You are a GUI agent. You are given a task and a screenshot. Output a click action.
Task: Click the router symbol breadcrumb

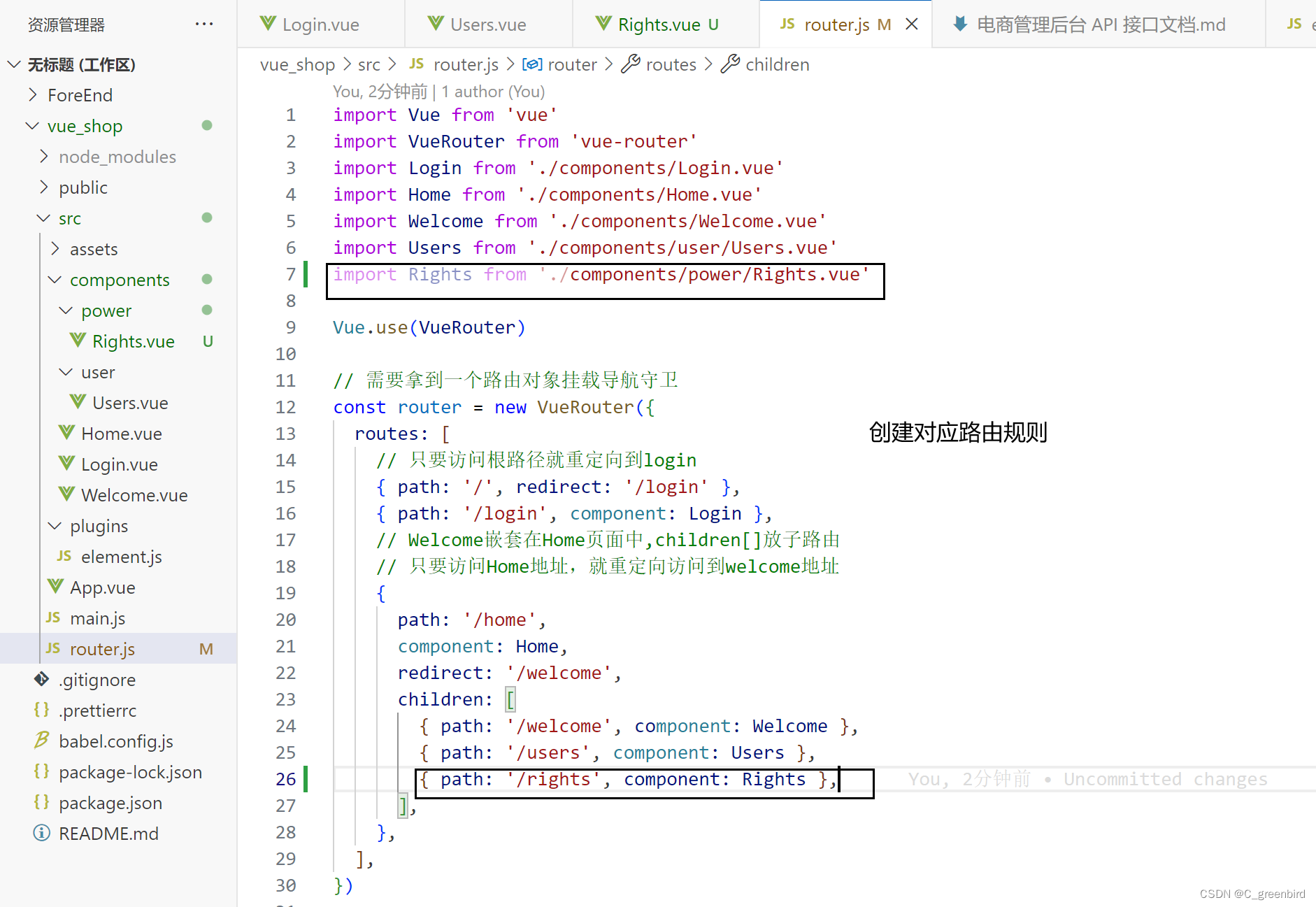[572, 65]
